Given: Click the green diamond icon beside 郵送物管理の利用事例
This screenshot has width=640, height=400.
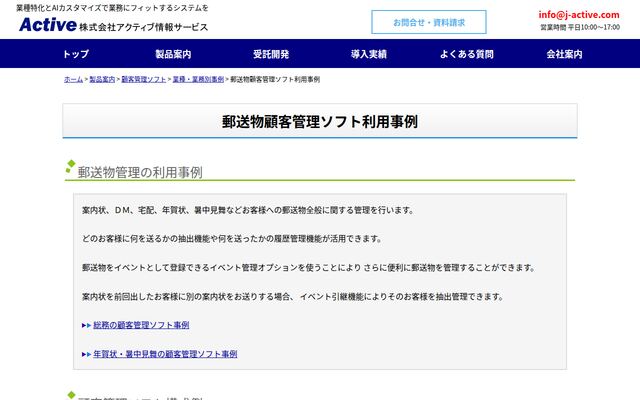Looking at the screenshot, I should (x=70, y=166).
